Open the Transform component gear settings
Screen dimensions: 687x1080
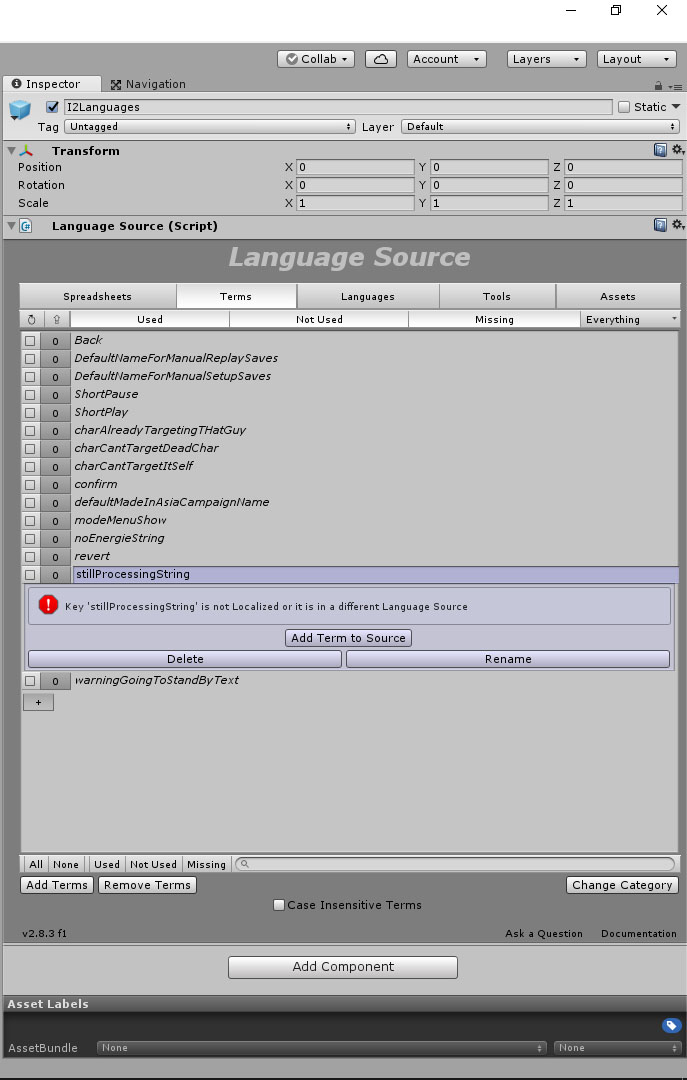pos(677,150)
